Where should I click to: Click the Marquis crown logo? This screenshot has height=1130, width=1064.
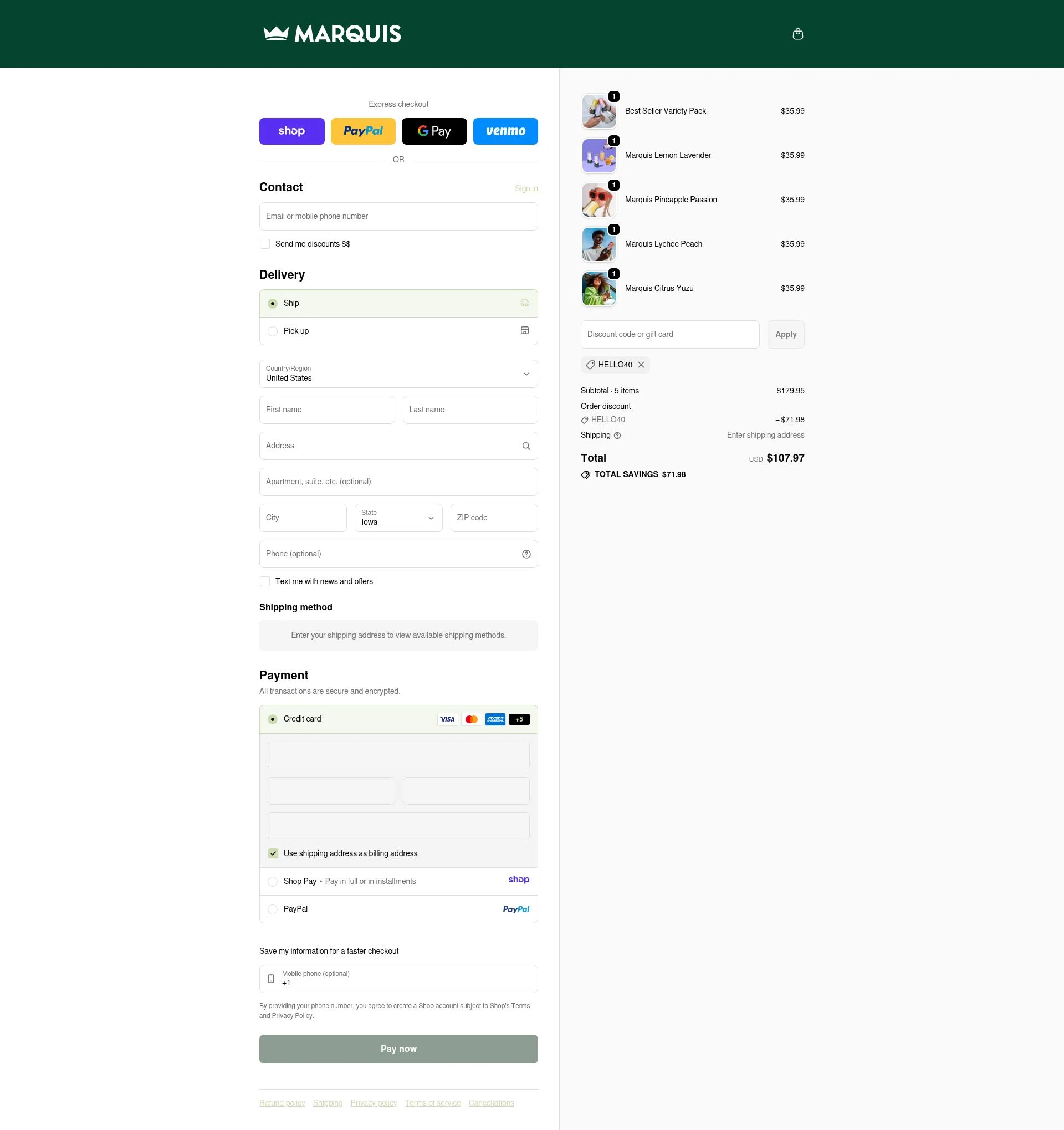332,34
